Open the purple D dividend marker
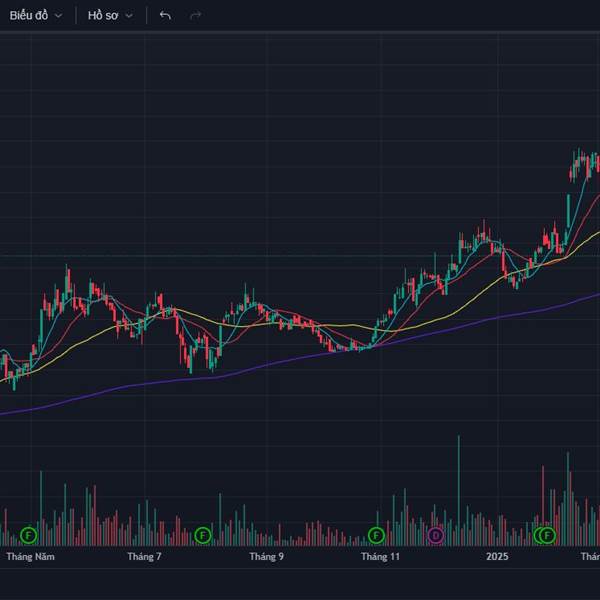Screen dimensions: 600x600 click(x=435, y=535)
